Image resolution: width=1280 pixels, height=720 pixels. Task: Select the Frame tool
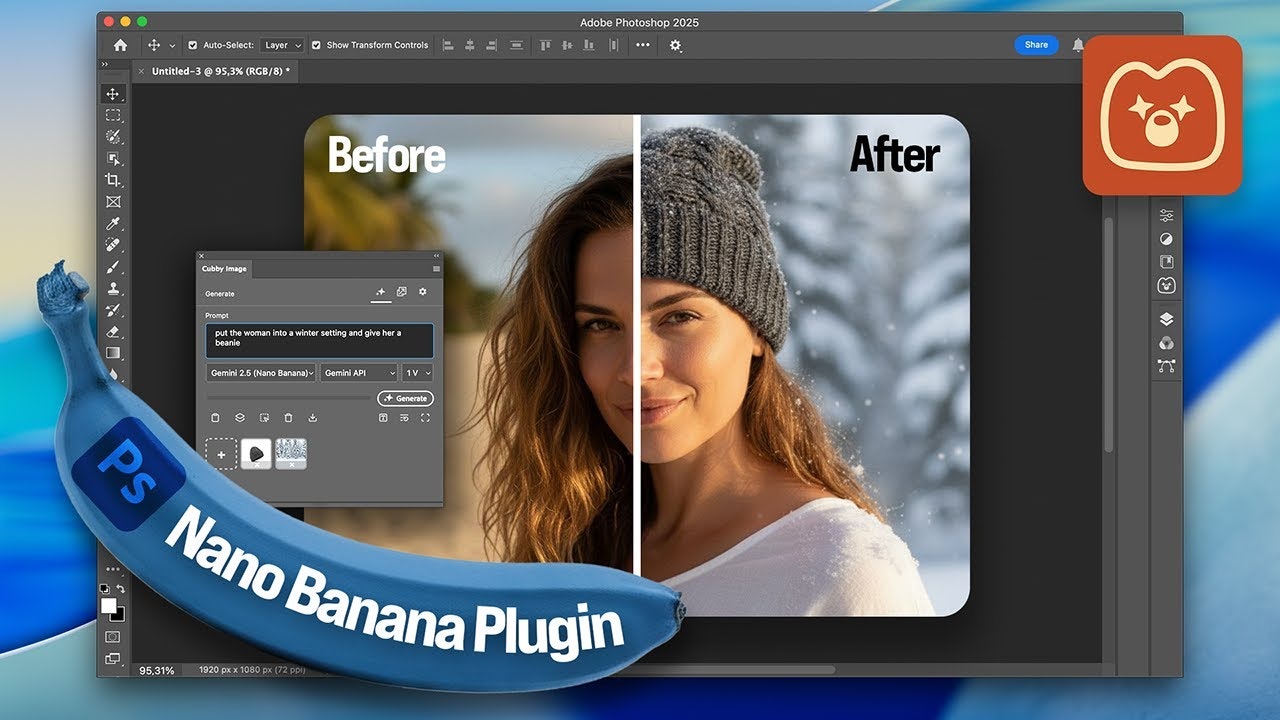[x=113, y=202]
